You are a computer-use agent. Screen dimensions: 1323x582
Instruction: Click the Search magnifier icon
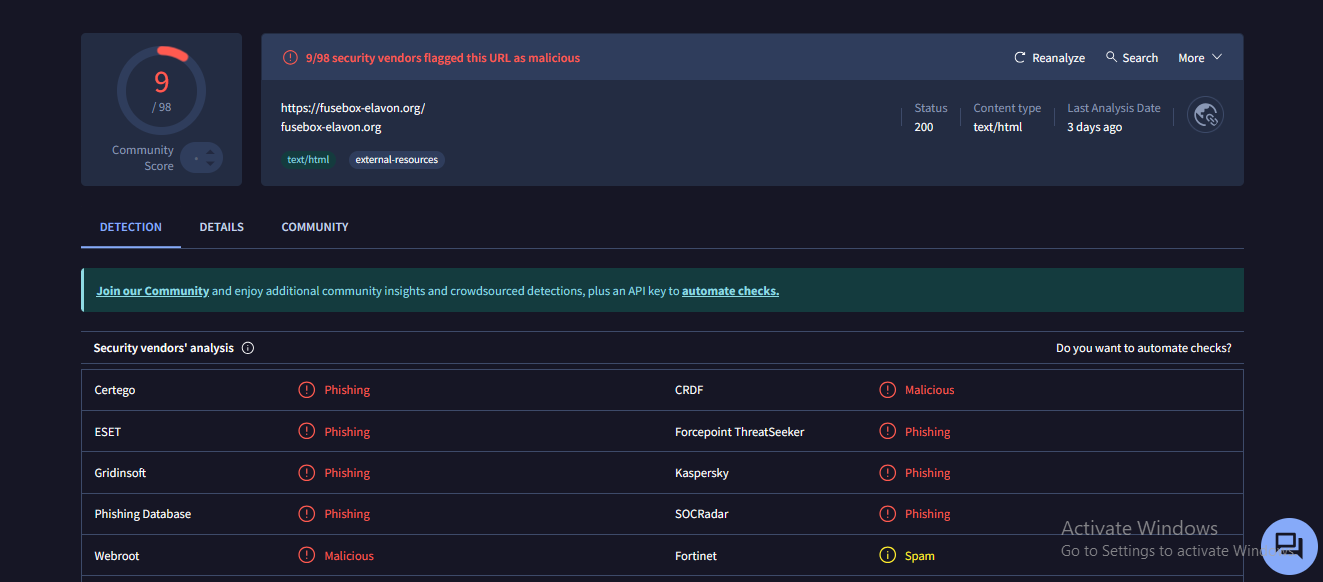click(x=1111, y=57)
